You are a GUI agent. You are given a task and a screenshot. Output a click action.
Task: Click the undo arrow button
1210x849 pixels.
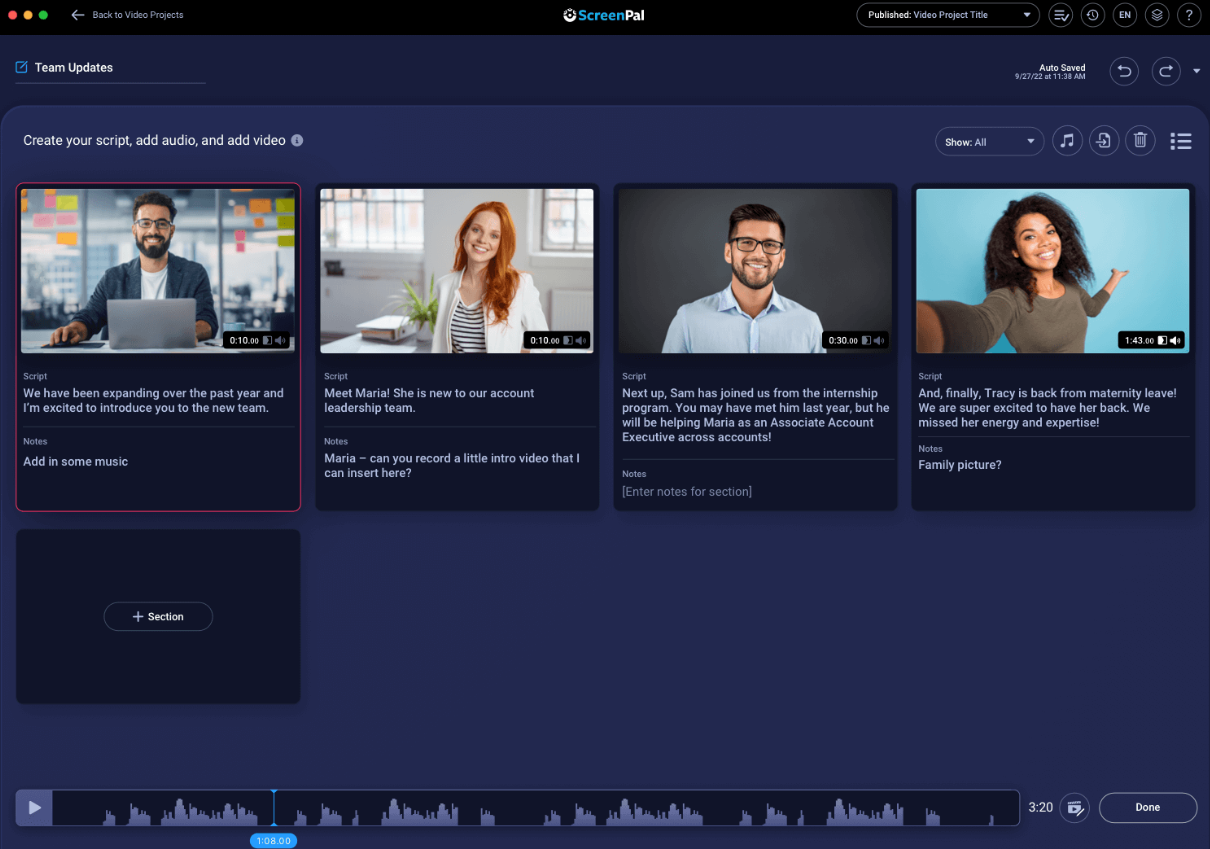point(1124,71)
